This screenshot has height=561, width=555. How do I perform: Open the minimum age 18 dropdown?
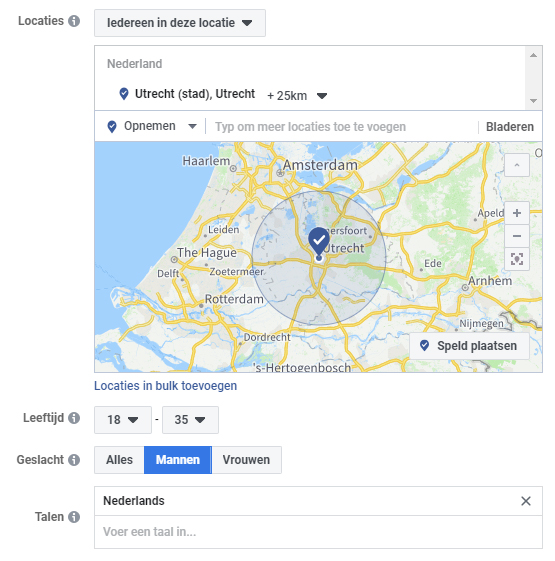tap(123, 420)
